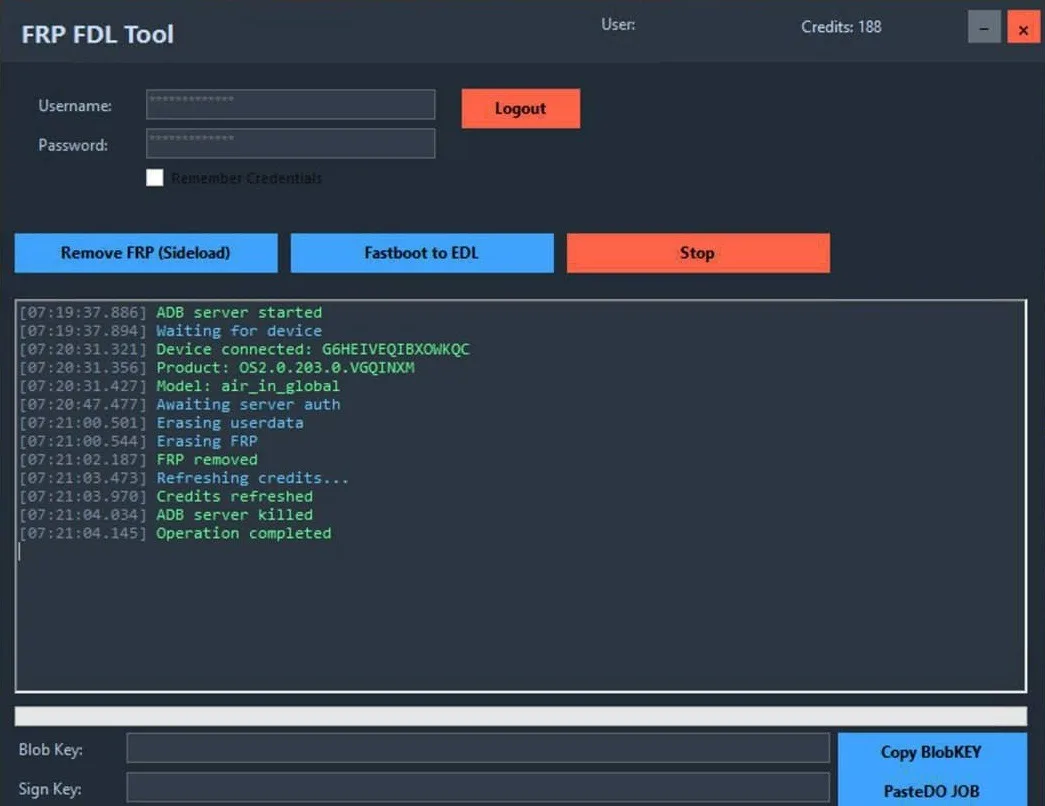Focus the Password input field
Screen dimensions: 1045x806
[291, 143]
